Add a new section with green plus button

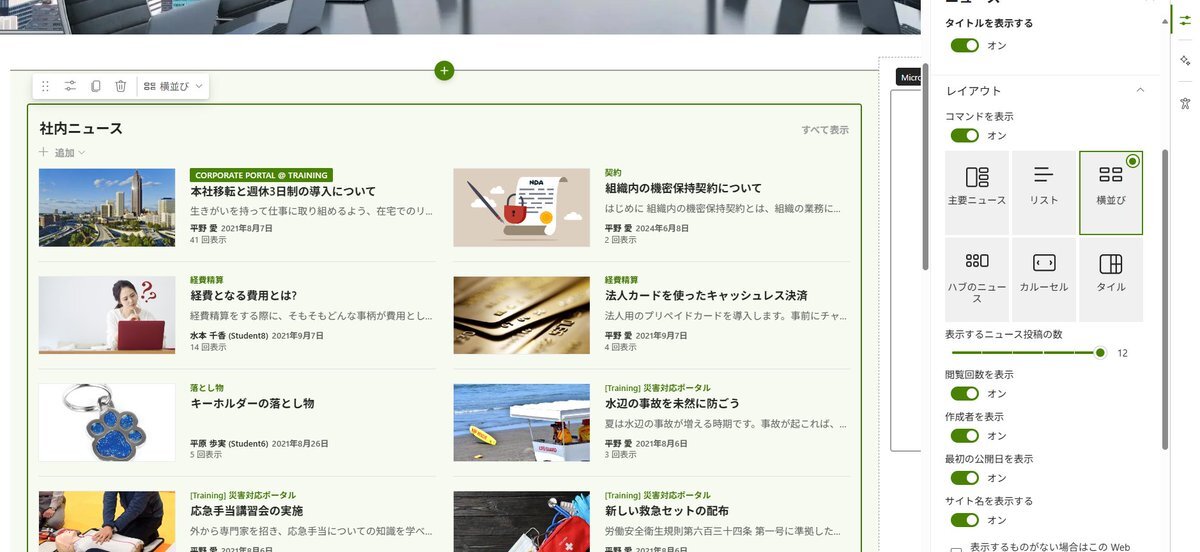[x=445, y=70]
